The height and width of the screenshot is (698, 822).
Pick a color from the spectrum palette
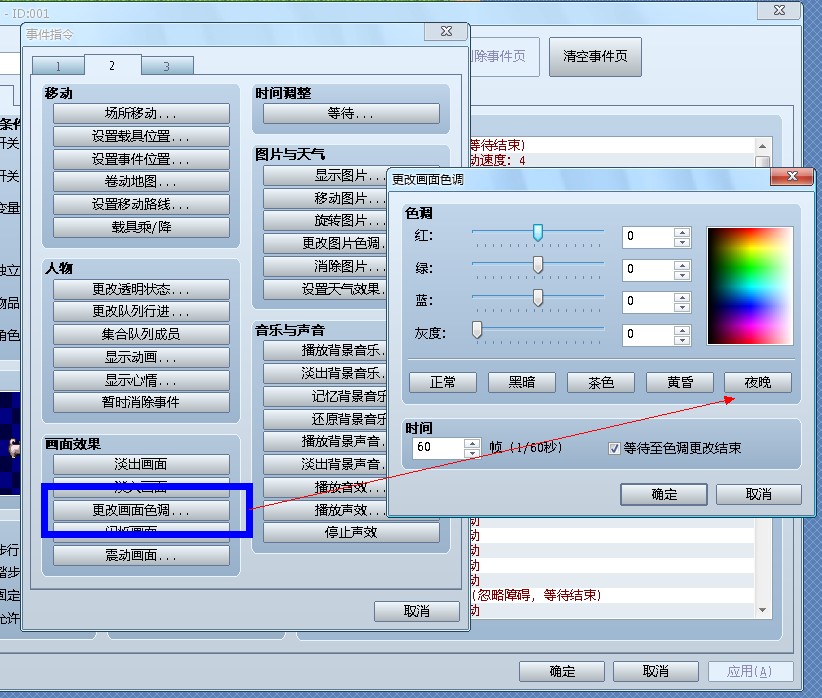[750, 286]
